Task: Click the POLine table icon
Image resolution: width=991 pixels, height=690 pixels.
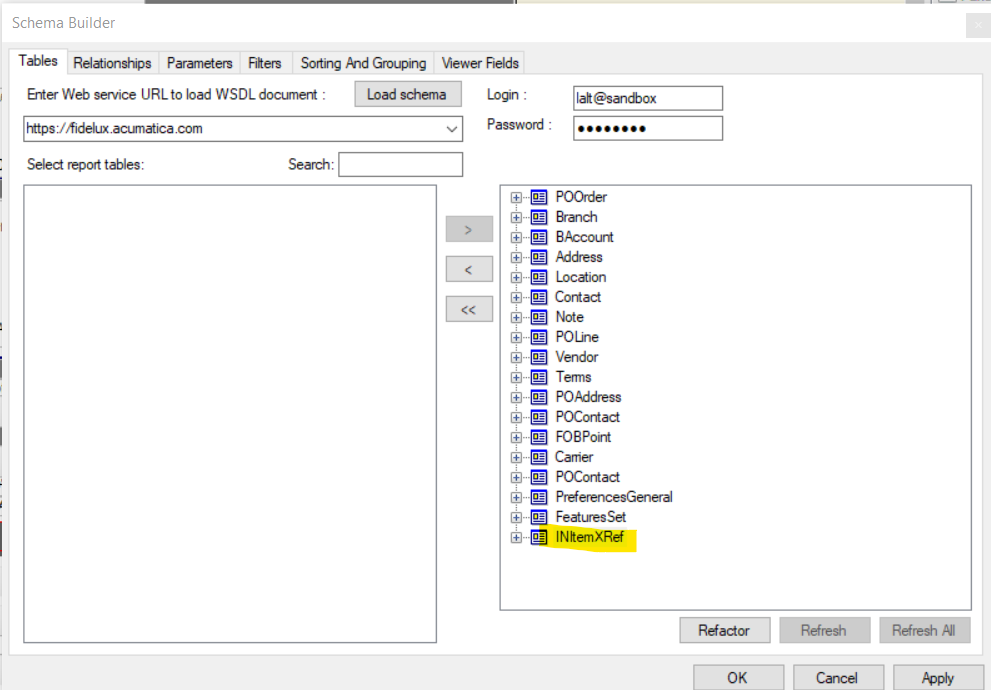Action: (539, 337)
